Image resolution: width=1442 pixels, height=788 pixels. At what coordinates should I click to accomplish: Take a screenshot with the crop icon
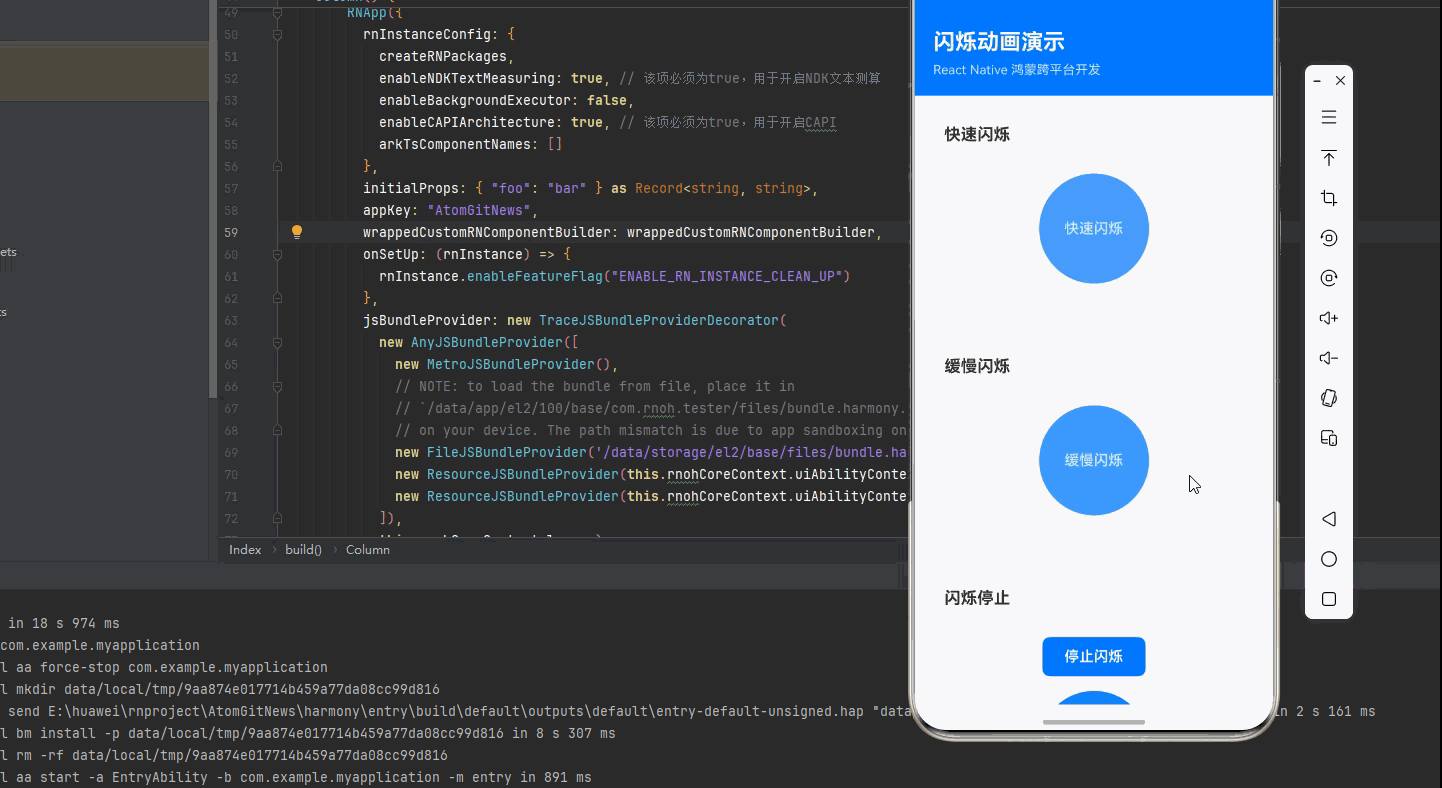1329,198
